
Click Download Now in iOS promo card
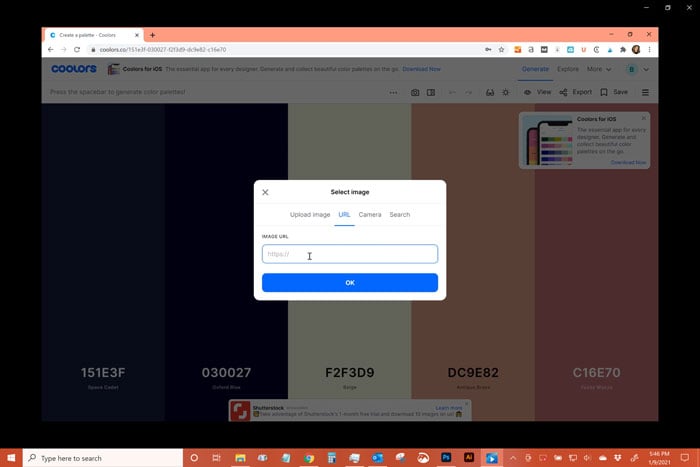coord(628,163)
